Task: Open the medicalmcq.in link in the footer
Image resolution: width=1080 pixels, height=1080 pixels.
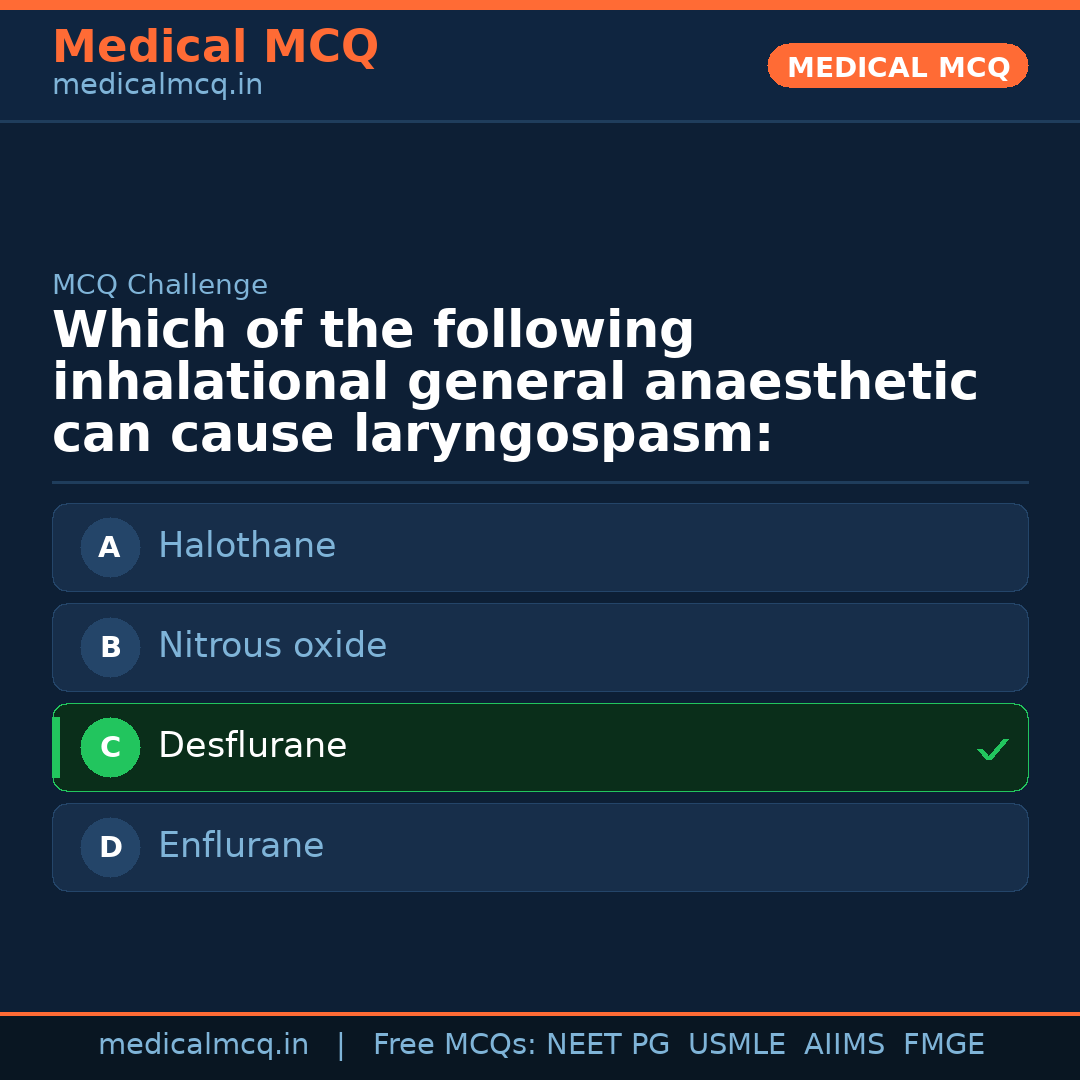Action: coord(203,1044)
